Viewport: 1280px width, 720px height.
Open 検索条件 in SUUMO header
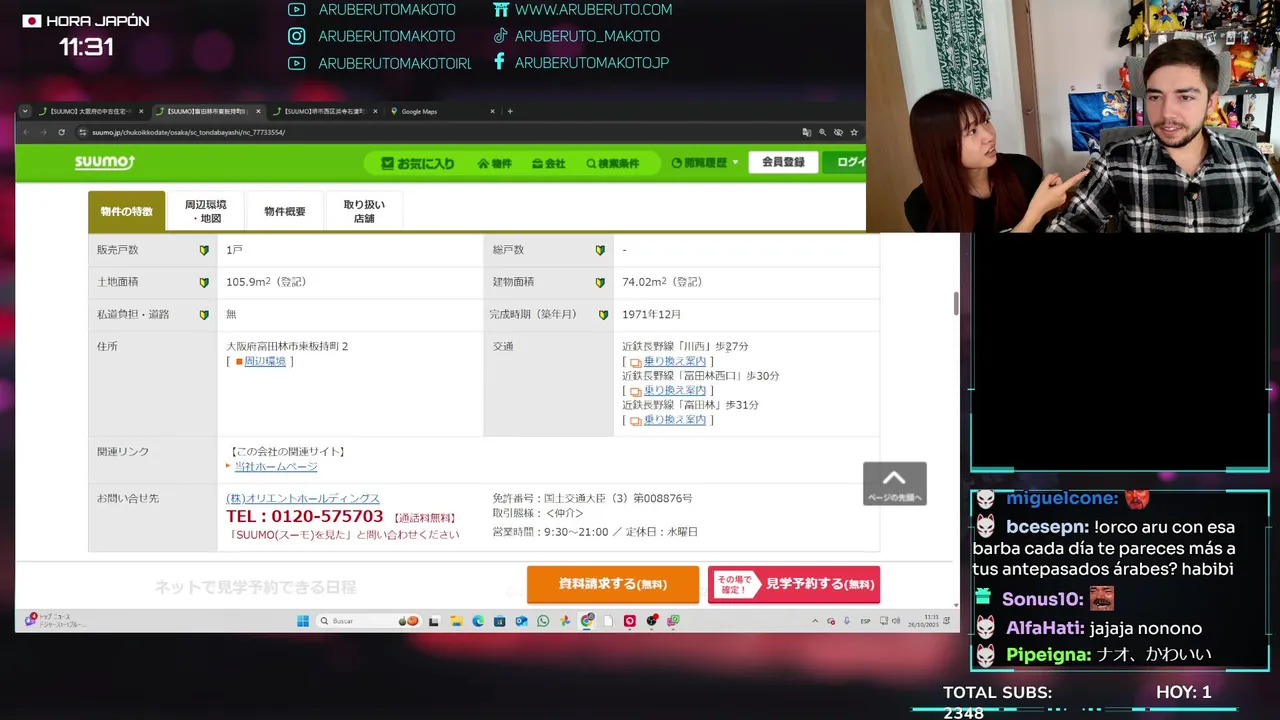(612, 163)
